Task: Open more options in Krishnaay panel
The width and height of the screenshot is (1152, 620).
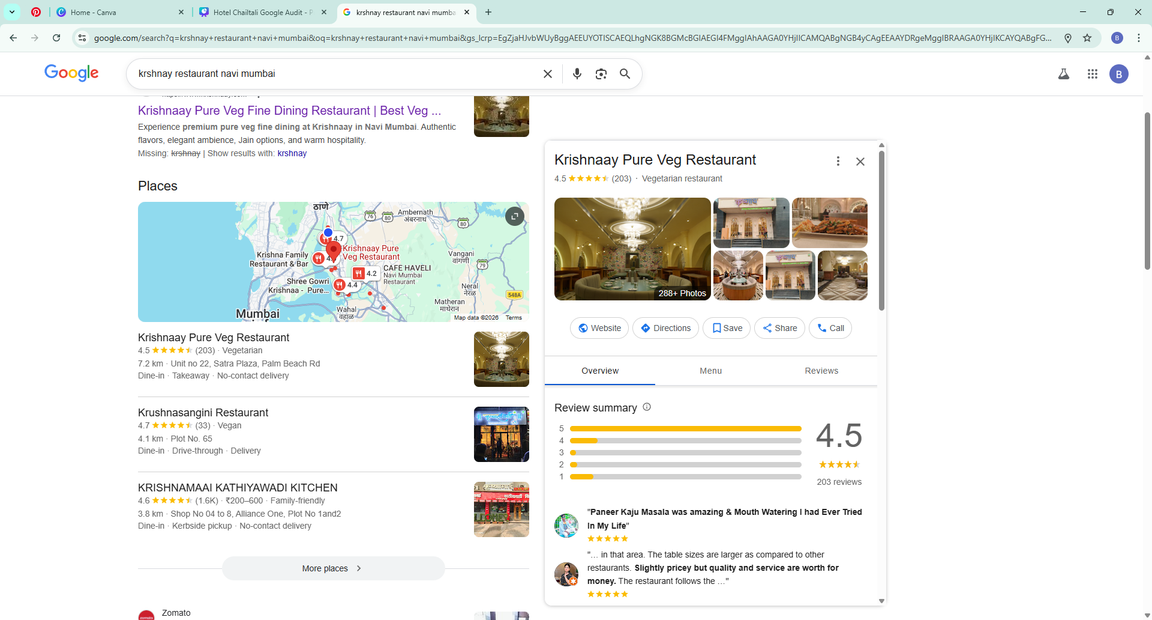Action: pos(838,161)
